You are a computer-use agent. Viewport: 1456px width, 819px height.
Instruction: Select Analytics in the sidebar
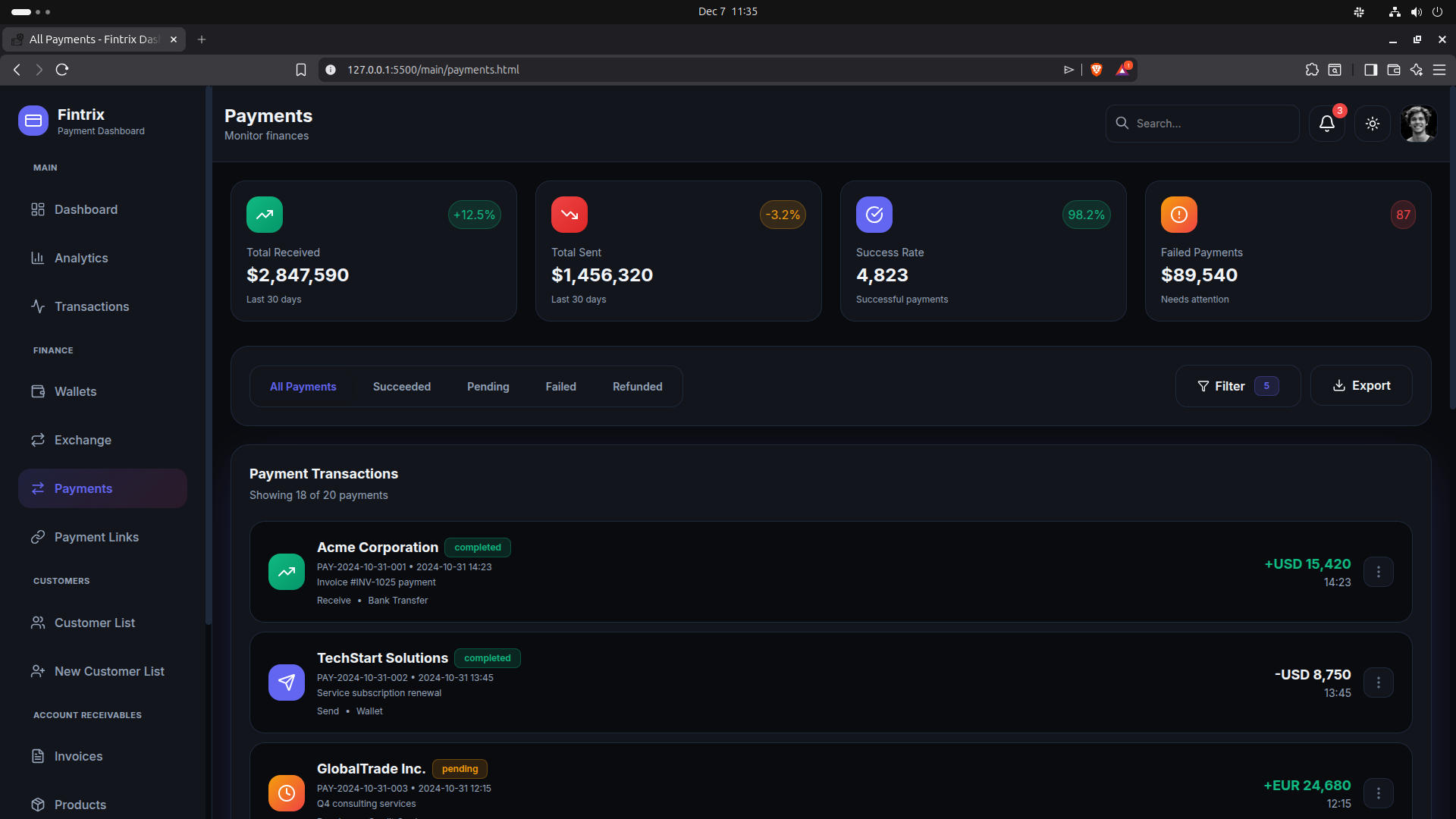81,258
